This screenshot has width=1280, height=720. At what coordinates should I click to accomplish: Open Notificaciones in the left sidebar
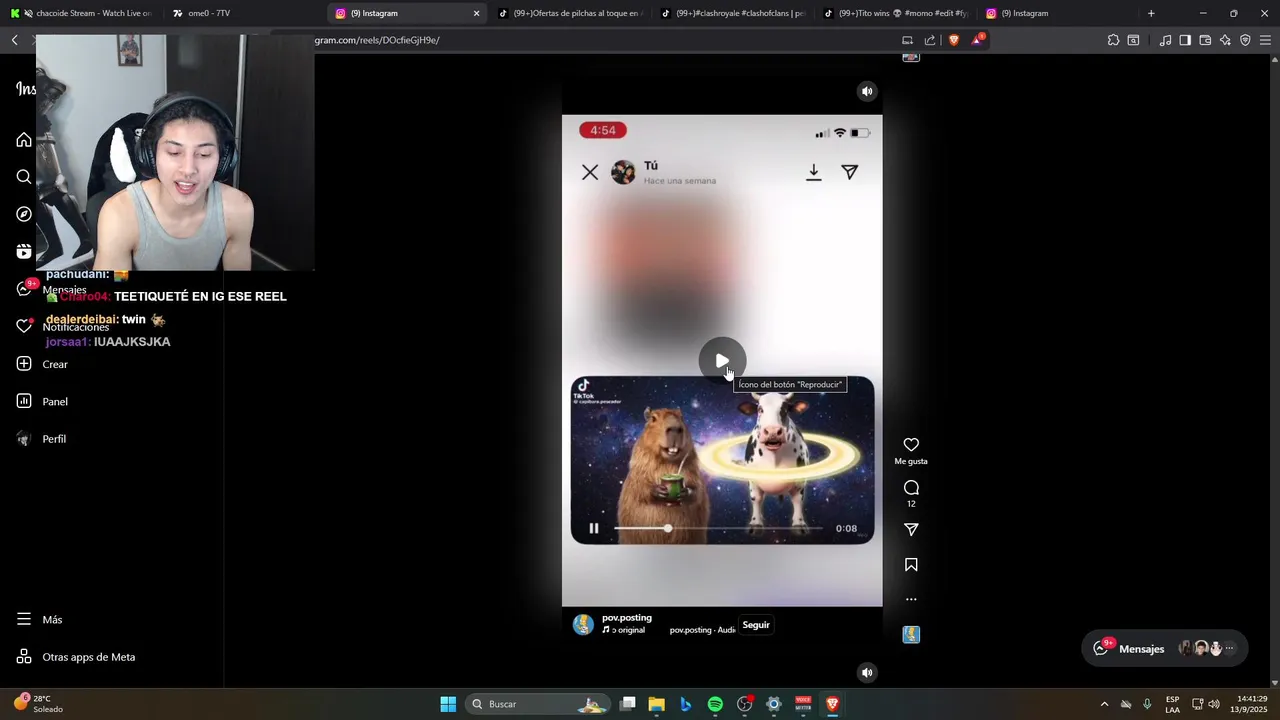(x=62, y=327)
